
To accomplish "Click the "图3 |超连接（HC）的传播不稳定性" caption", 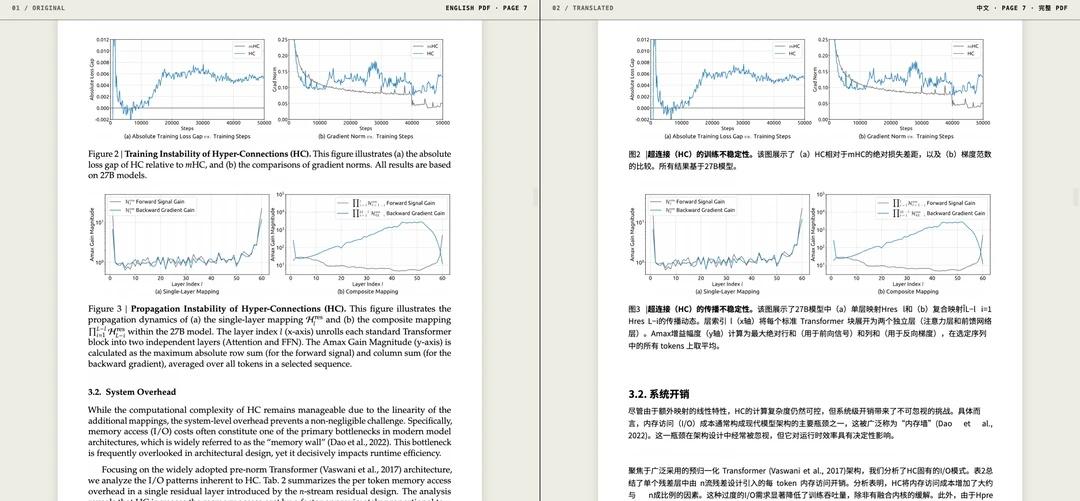I will (x=692, y=309).
